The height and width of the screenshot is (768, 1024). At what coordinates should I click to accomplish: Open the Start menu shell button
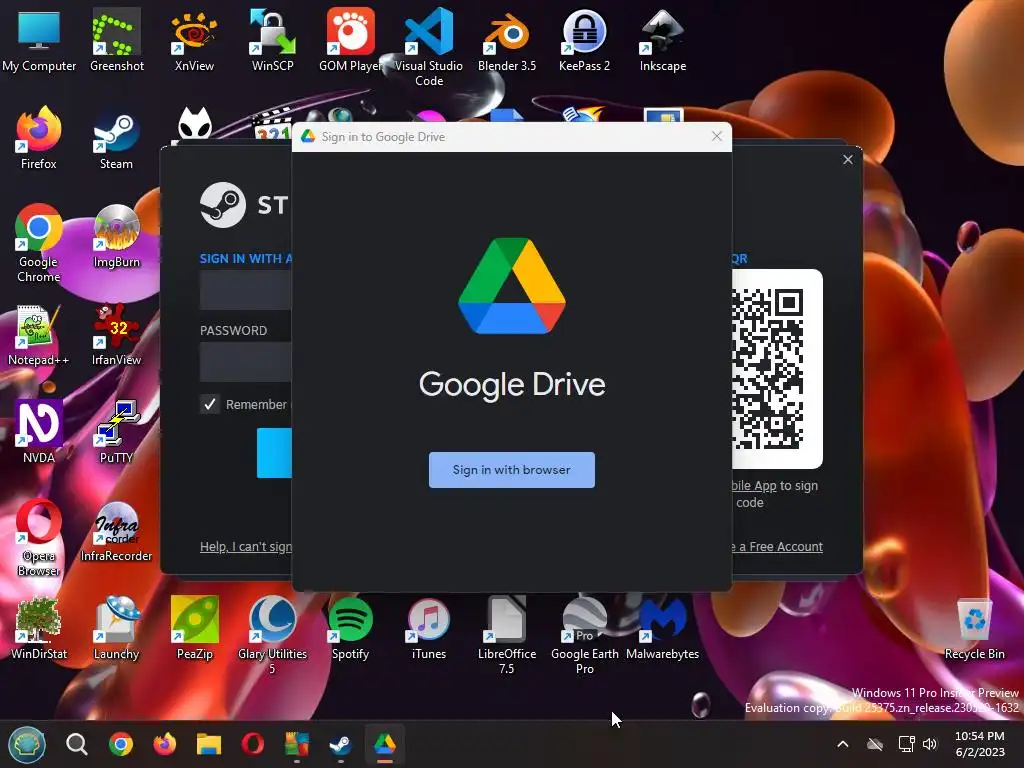(27, 744)
